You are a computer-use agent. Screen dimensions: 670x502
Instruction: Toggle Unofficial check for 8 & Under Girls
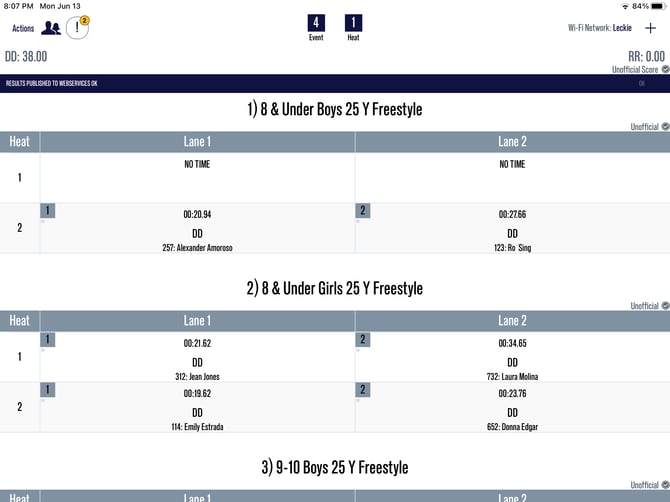coord(665,306)
